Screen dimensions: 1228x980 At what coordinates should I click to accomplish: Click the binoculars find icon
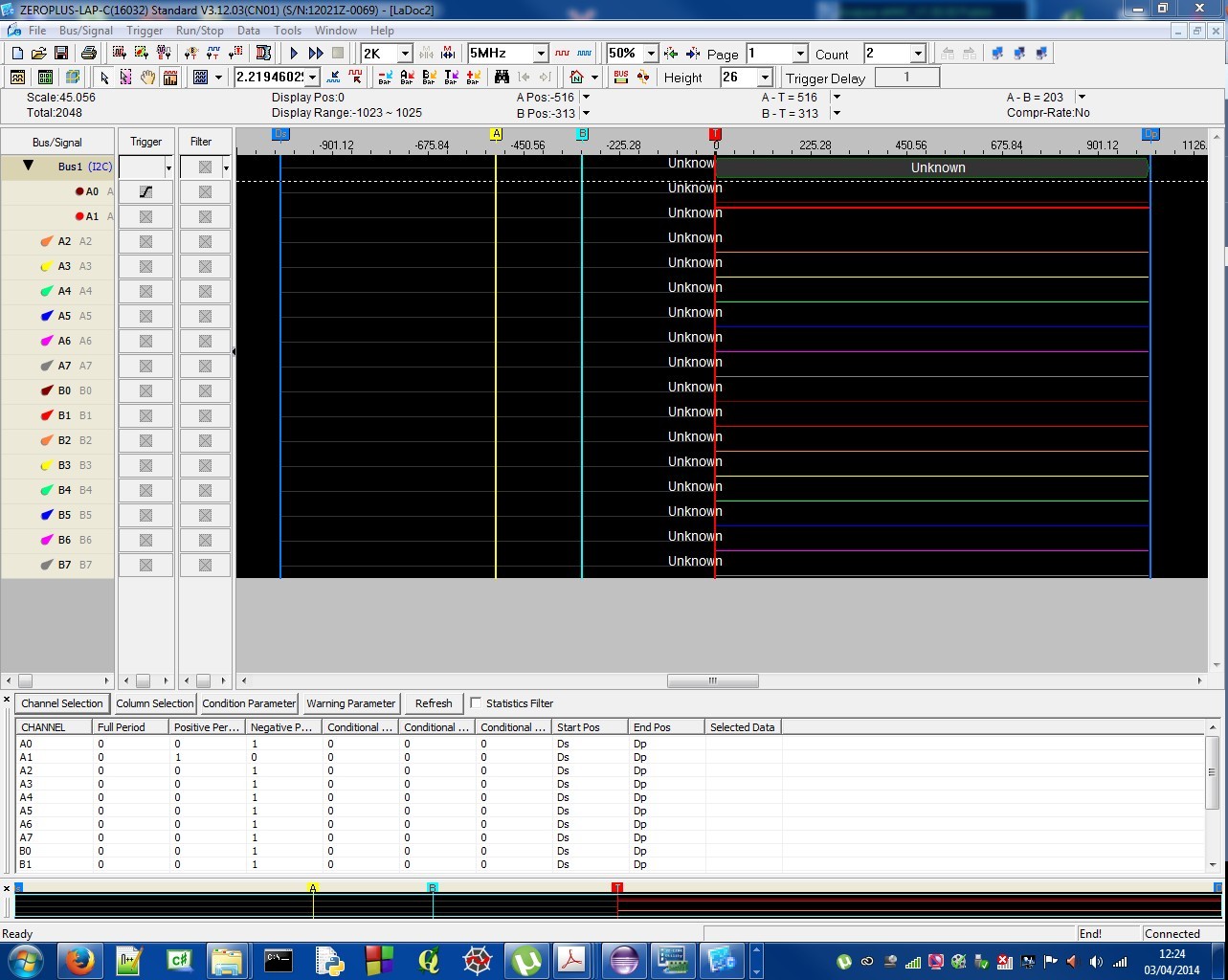click(502, 78)
